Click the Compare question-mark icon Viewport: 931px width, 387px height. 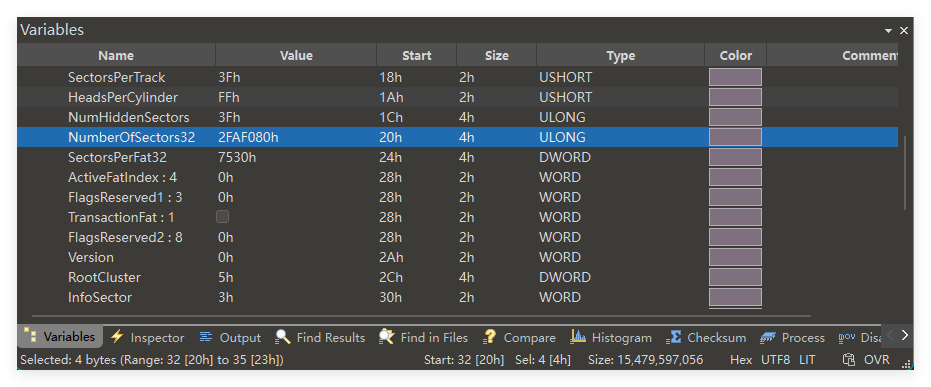point(489,337)
